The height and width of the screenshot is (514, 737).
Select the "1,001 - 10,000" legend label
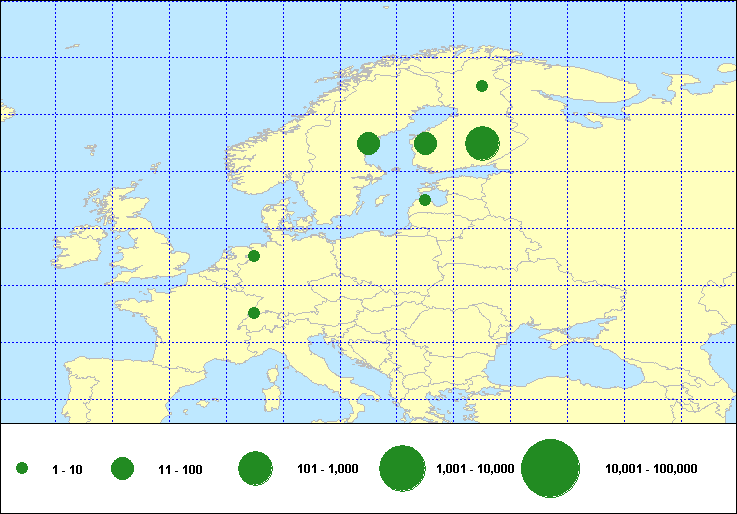[x=475, y=469]
